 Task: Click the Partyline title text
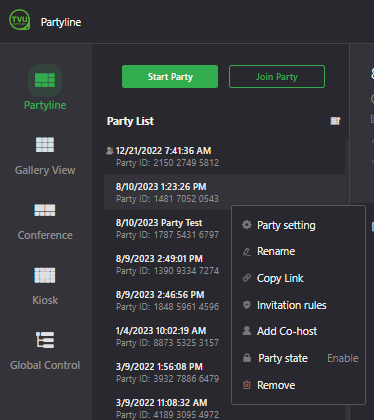point(61,22)
